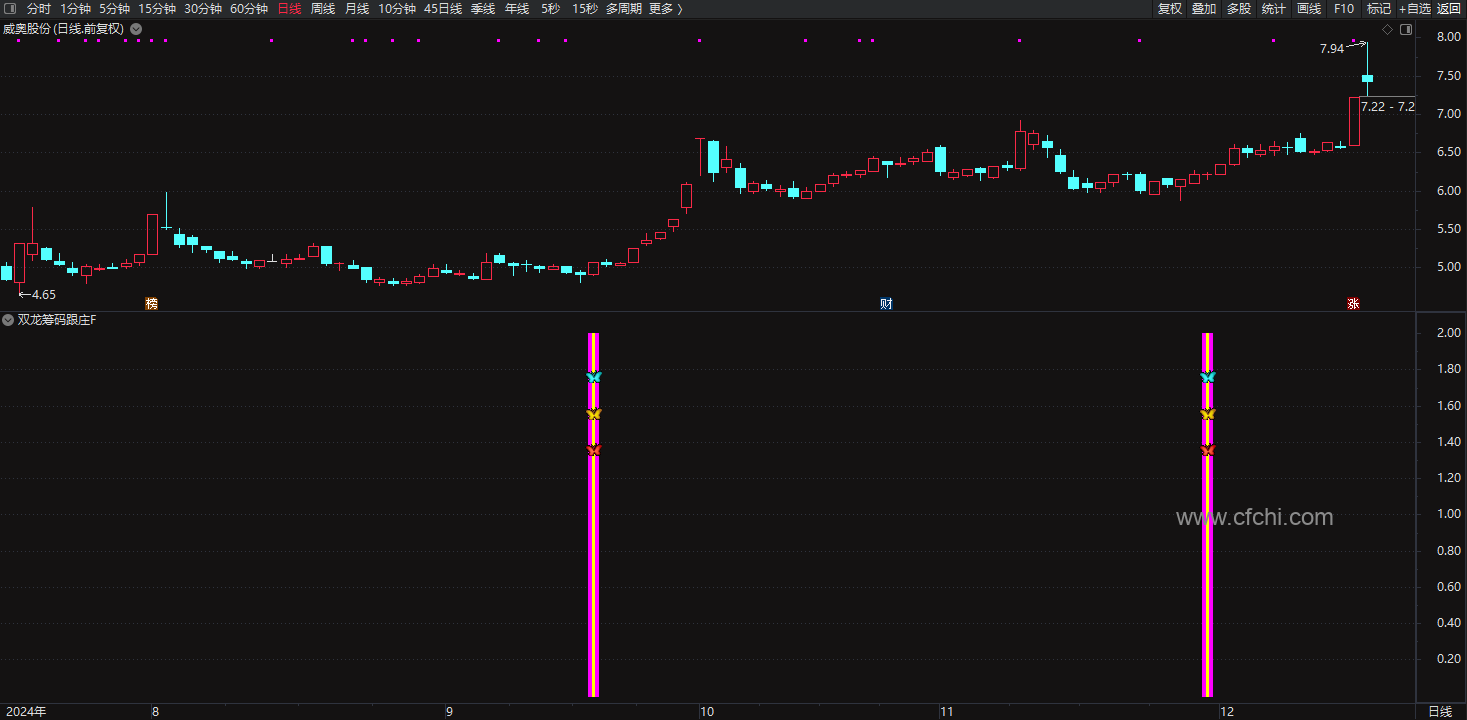The image size is (1467, 720).
Task: Open the 更多 periods menu
Action: point(665,9)
